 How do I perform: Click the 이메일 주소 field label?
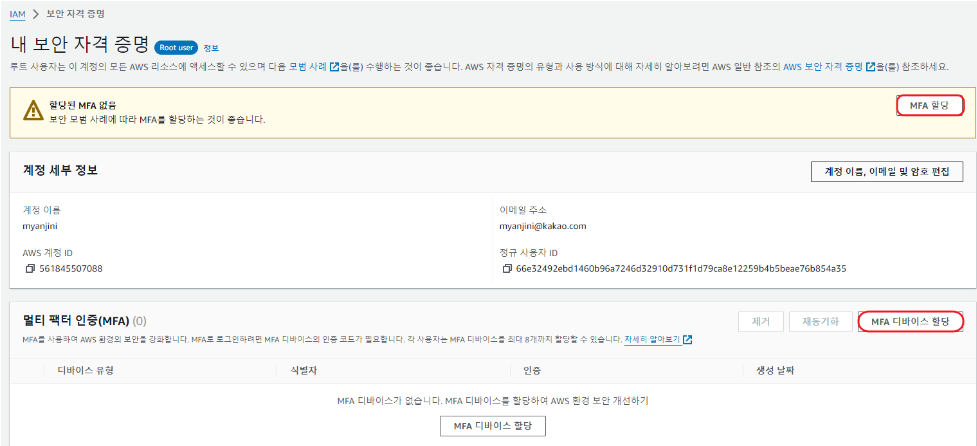click(523, 210)
